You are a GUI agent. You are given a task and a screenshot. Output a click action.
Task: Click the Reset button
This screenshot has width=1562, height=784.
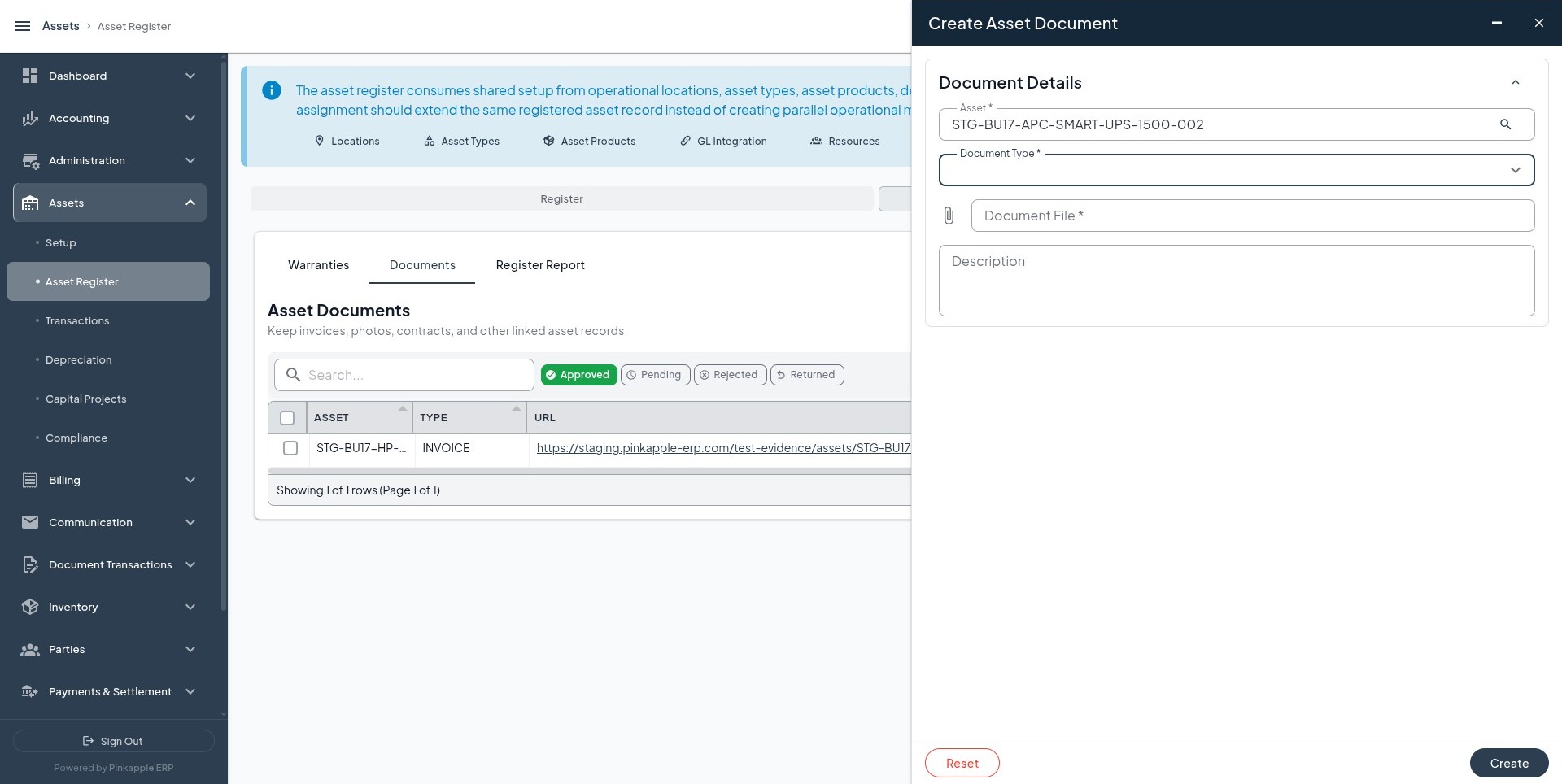click(x=962, y=763)
